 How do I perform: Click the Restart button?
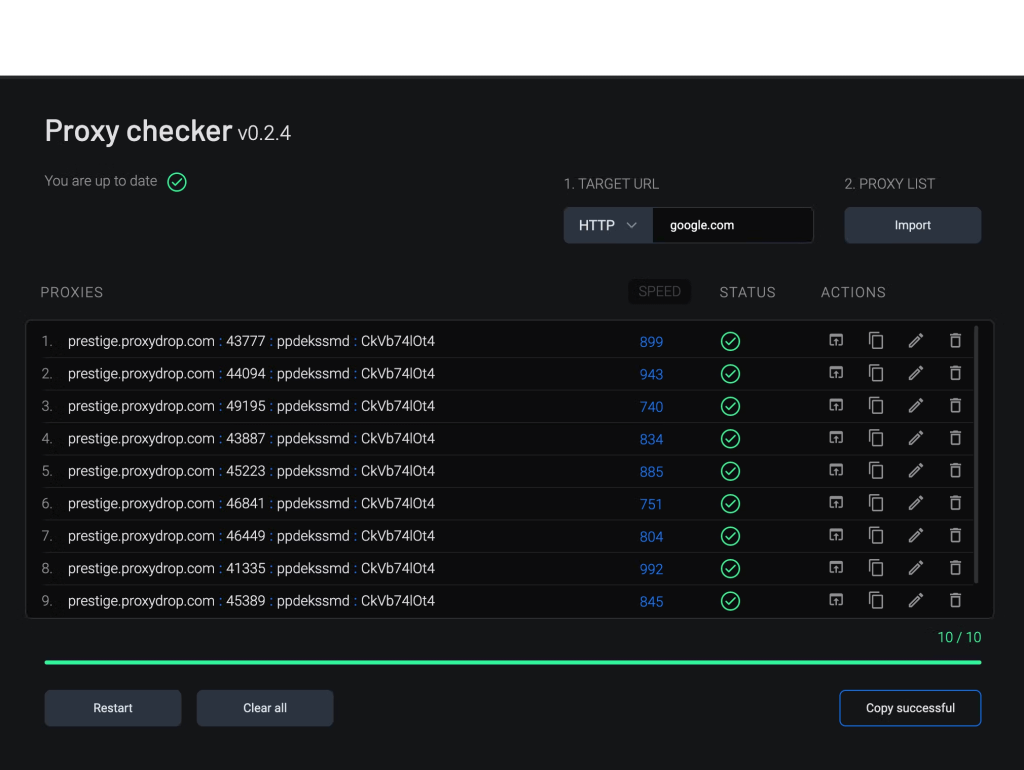pyautogui.click(x=113, y=708)
